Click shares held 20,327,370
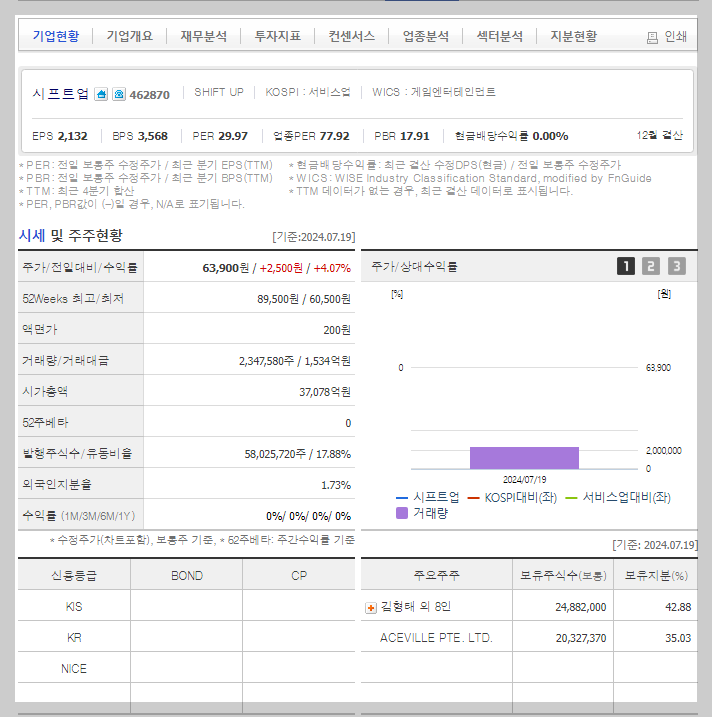This screenshot has width=712, height=717. [x=581, y=638]
